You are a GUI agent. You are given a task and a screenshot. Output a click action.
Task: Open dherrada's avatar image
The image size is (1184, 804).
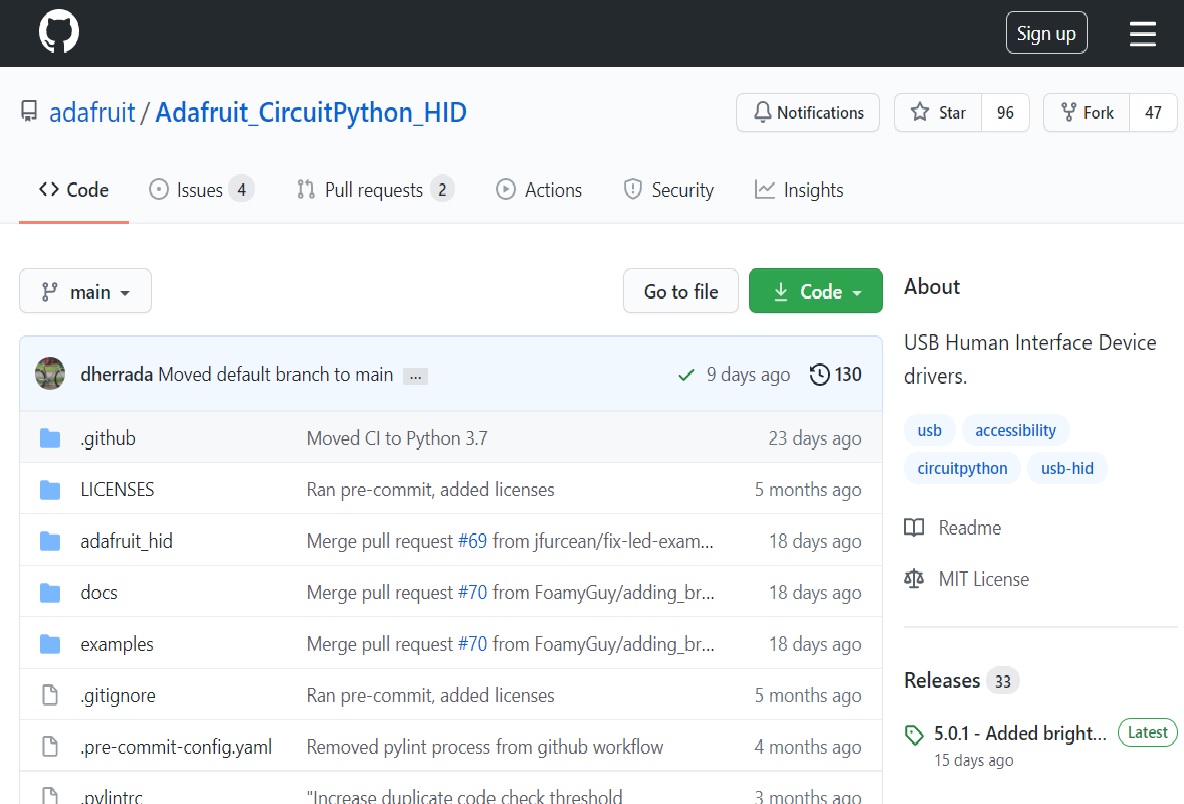[x=50, y=374]
